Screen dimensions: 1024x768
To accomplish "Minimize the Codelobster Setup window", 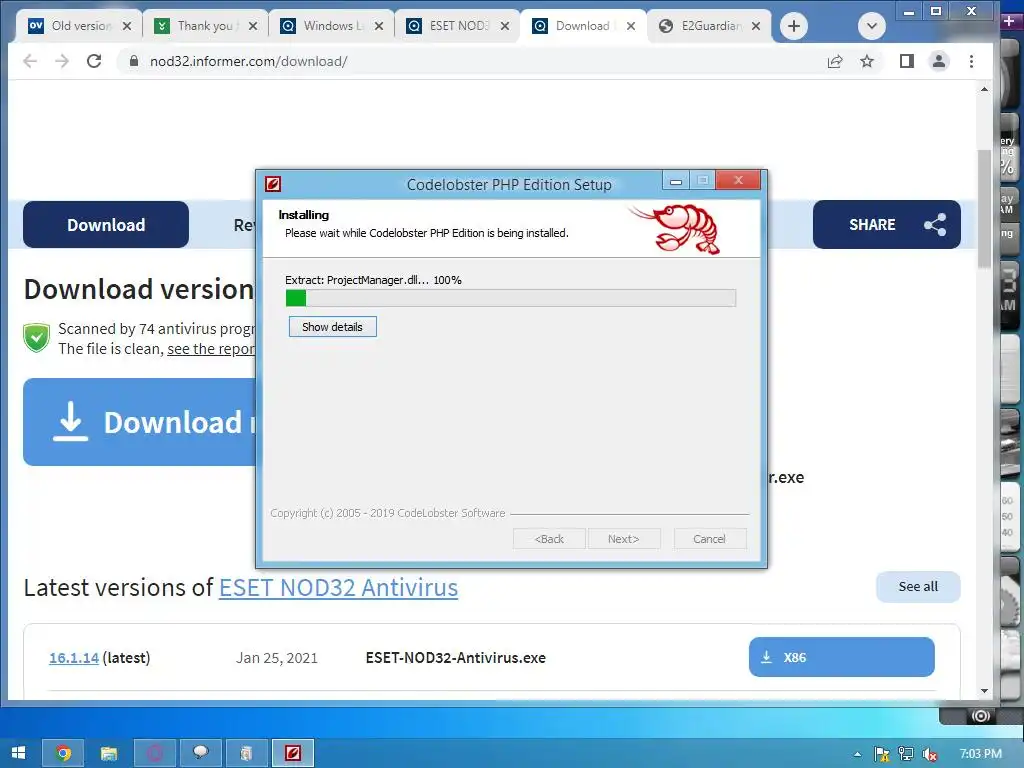I will (676, 181).
